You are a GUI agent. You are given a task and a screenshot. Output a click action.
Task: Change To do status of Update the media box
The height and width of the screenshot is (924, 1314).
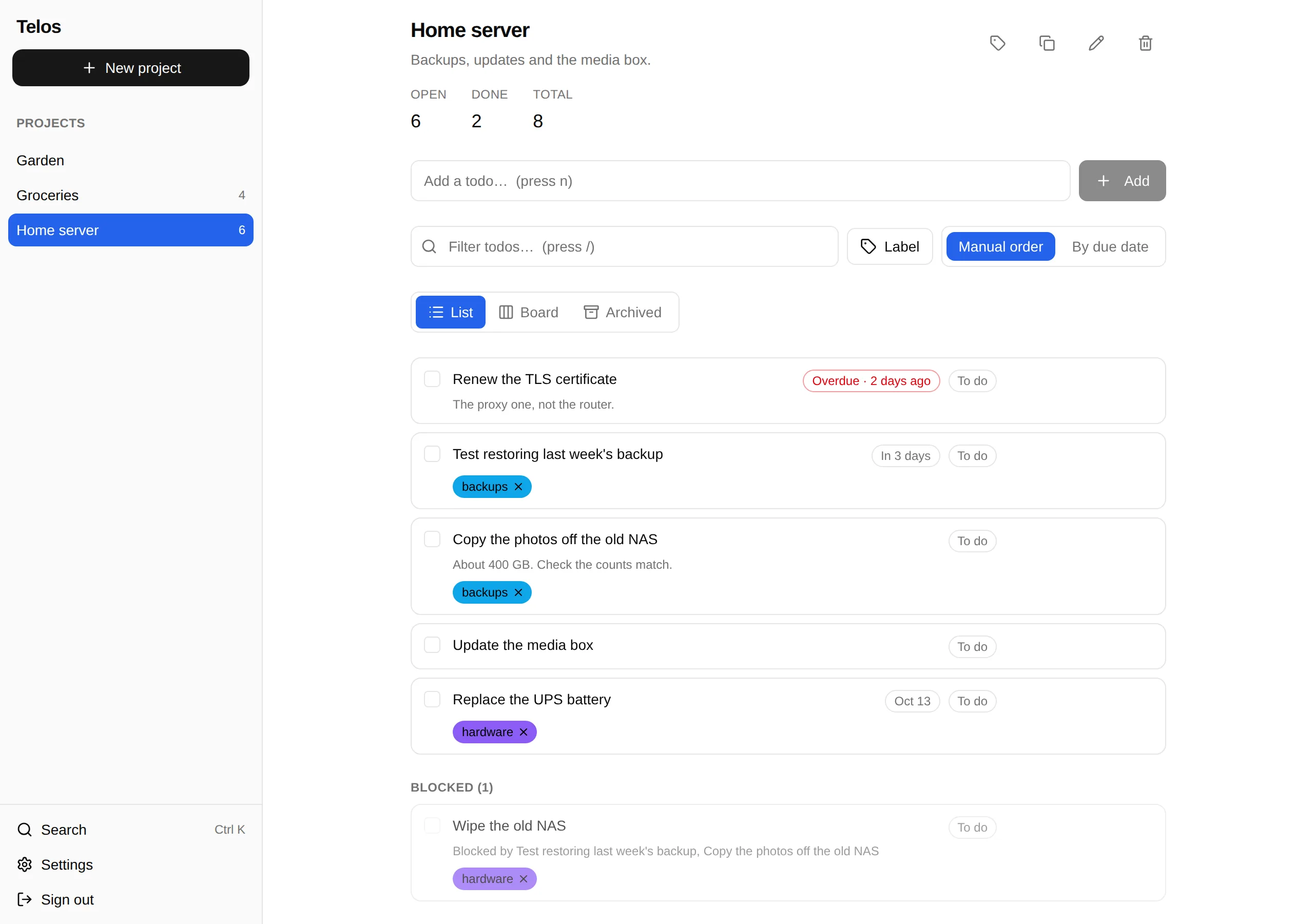pos(972,646)
